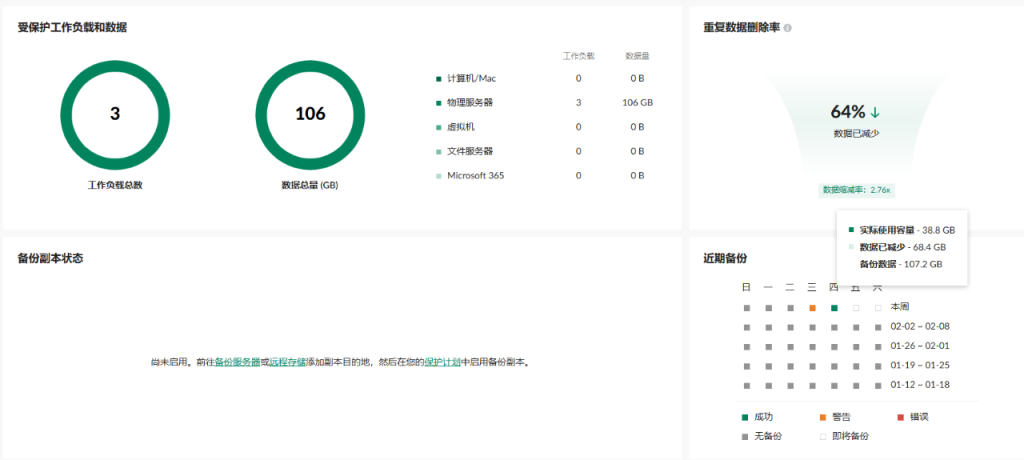Screen dimensions: 1024x460
Task: Click the 数据缩减率: 2.76x badge
Action: (856, 189)
